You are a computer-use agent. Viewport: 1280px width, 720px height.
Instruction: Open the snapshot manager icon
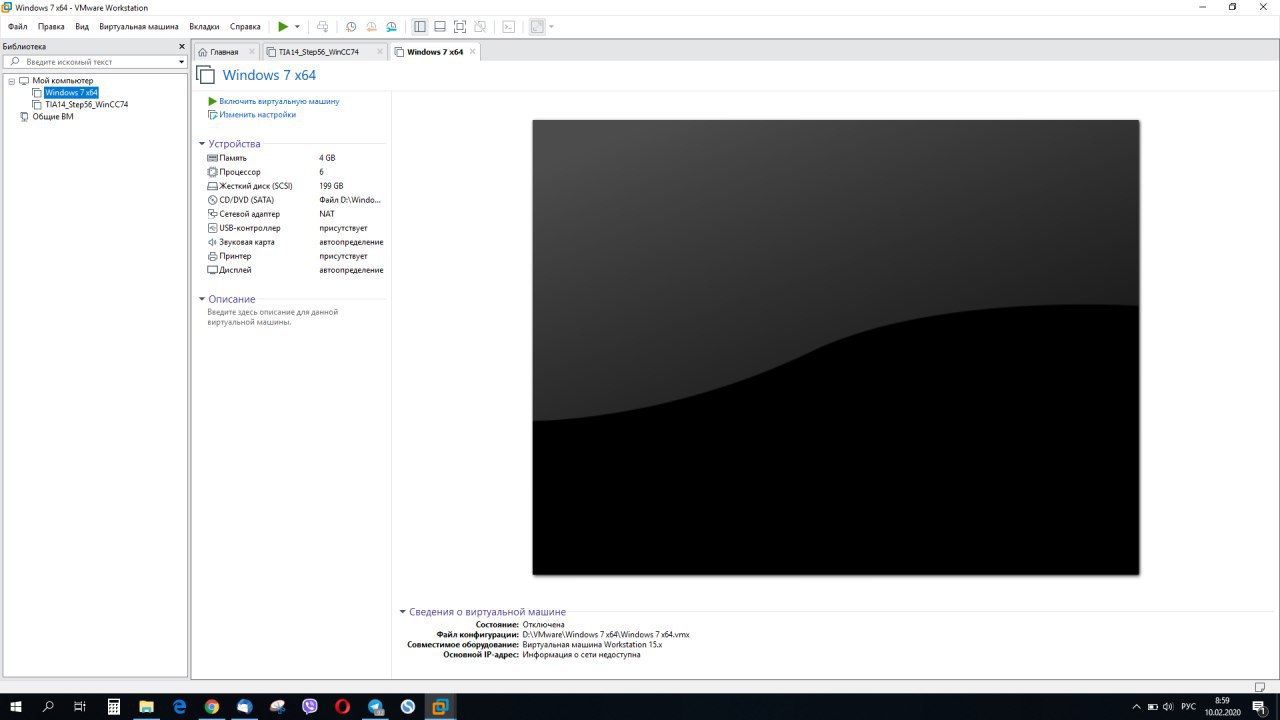(x=391, y=26)
